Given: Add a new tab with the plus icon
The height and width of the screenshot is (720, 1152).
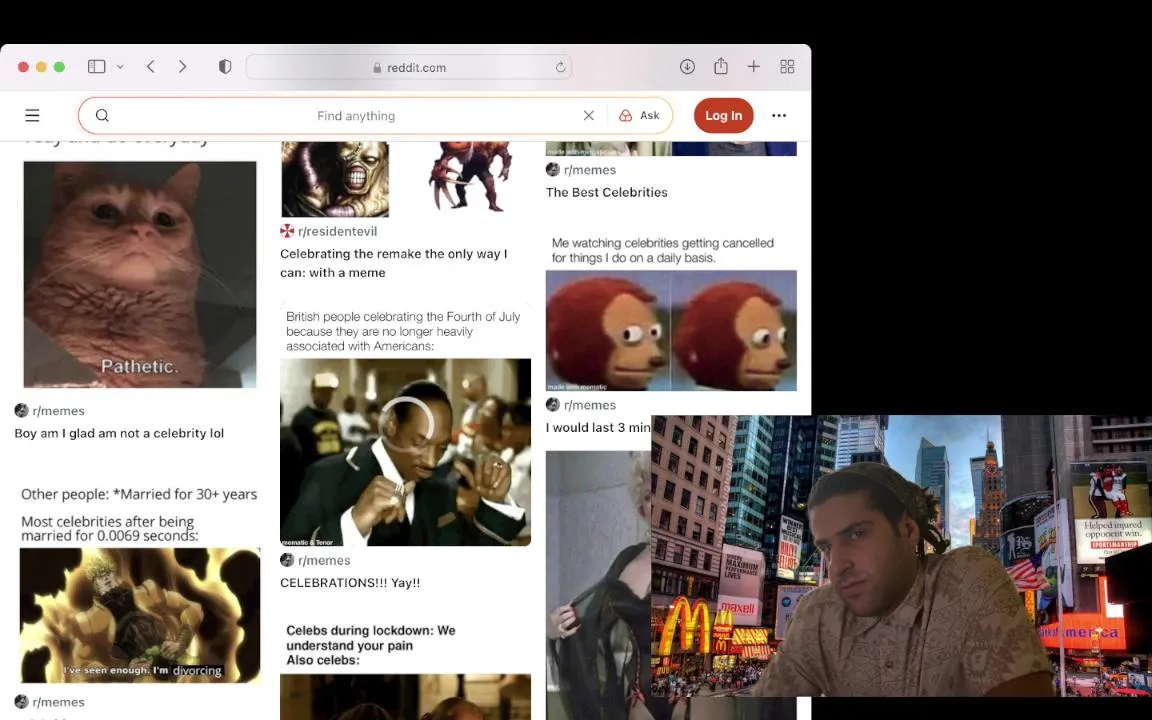Looking at the screenshot, I should [754, 67].
